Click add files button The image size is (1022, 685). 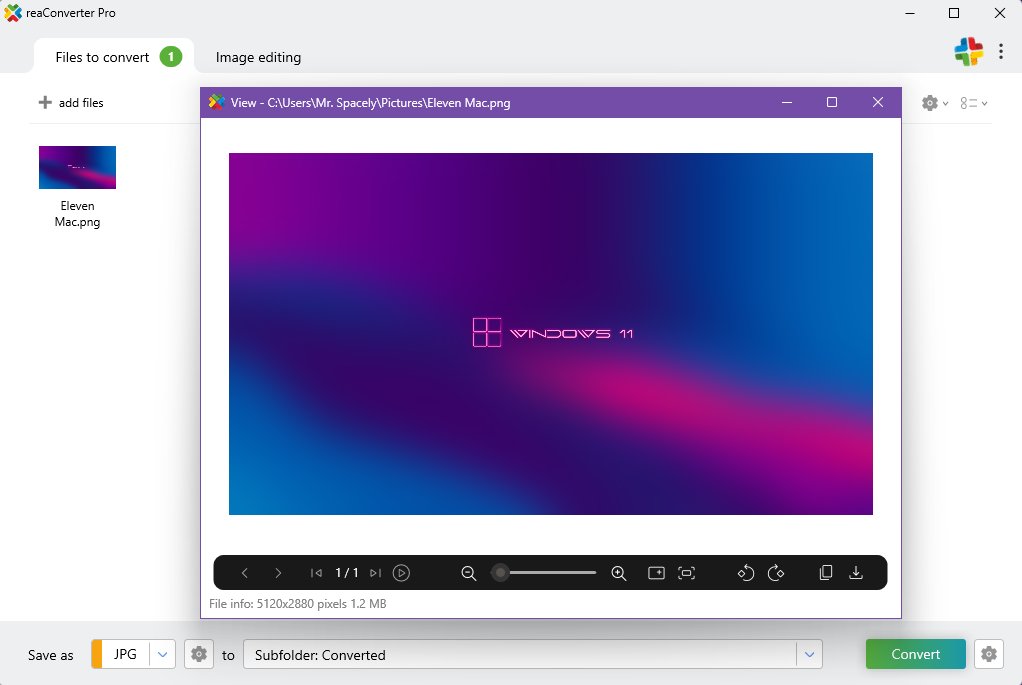(x=71, y=102)
